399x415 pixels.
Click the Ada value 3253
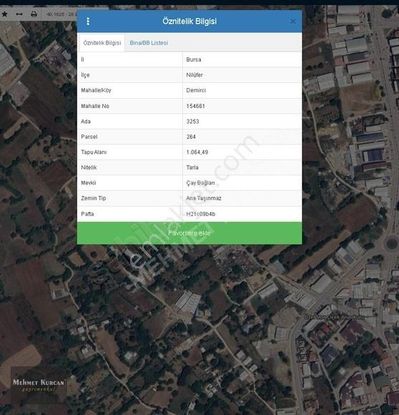coord(192,121)
